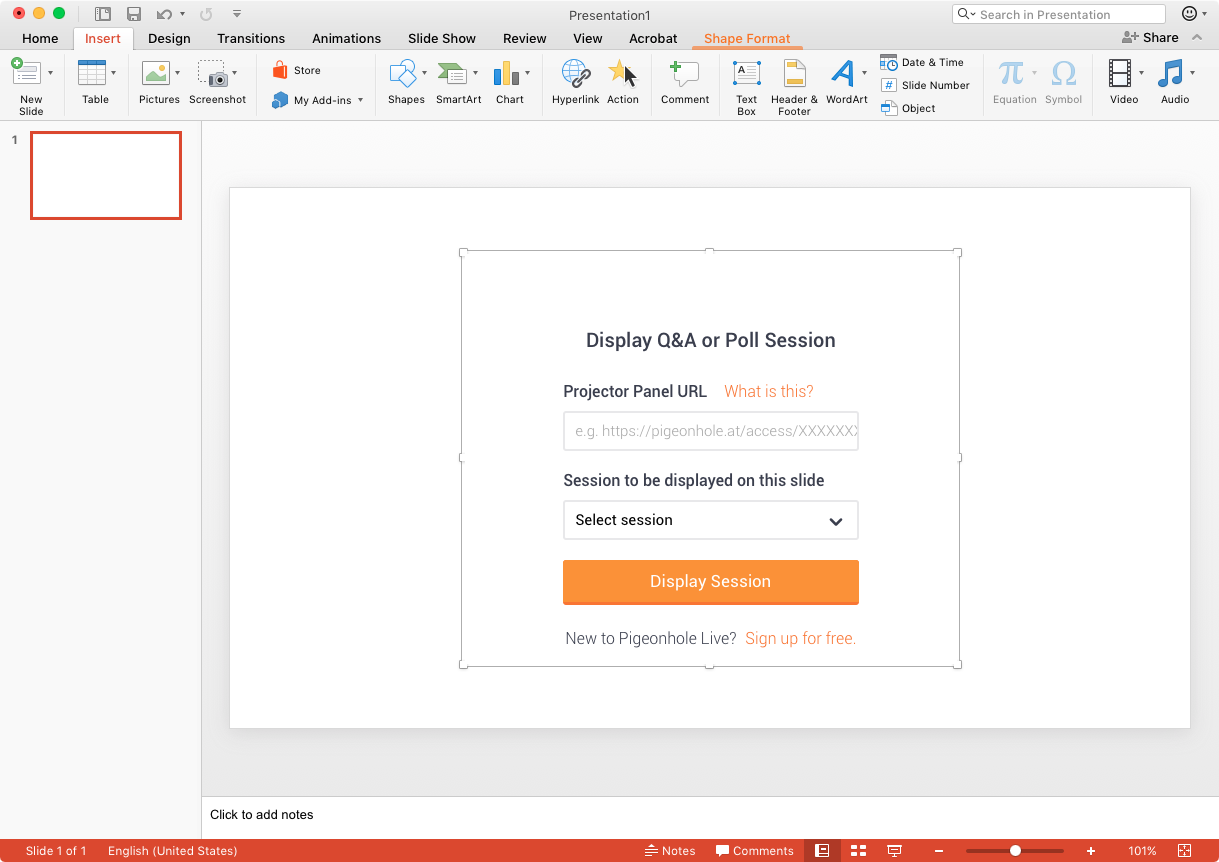This screenshot has width=1219, height=862.
Task: Go to the Slide Show tab
Action: click(442, 38)
